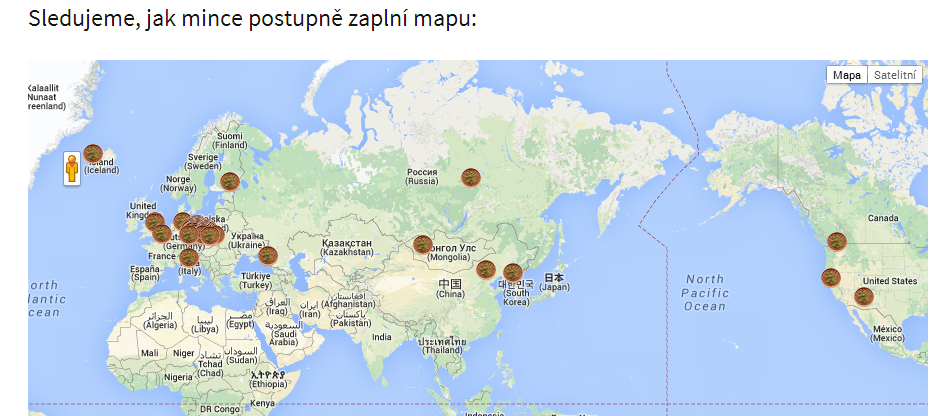Click the France map label
The height and width of the screenshot is (416, 950).
point(162,256)
